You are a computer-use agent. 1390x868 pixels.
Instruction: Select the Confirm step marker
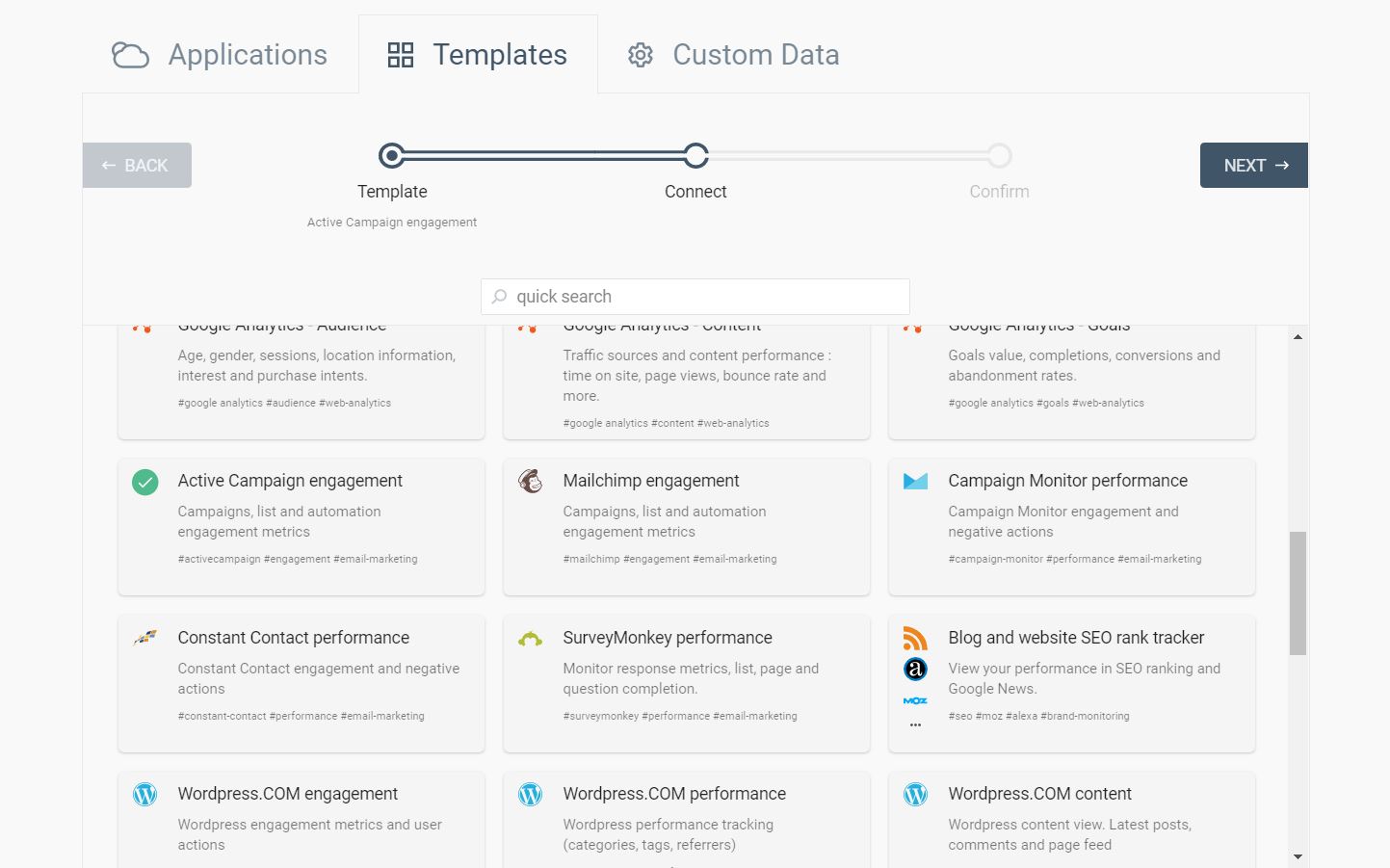(x=1000, y=155)
